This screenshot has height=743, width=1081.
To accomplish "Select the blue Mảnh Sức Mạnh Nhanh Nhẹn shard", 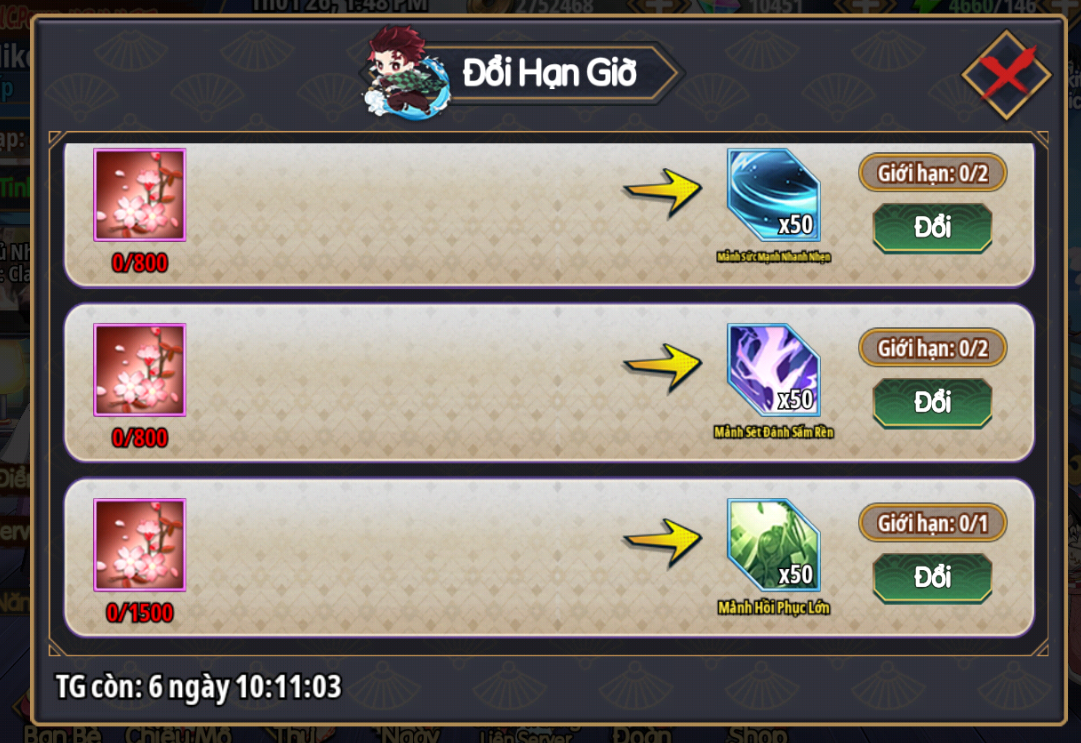I will pos(774,196).
